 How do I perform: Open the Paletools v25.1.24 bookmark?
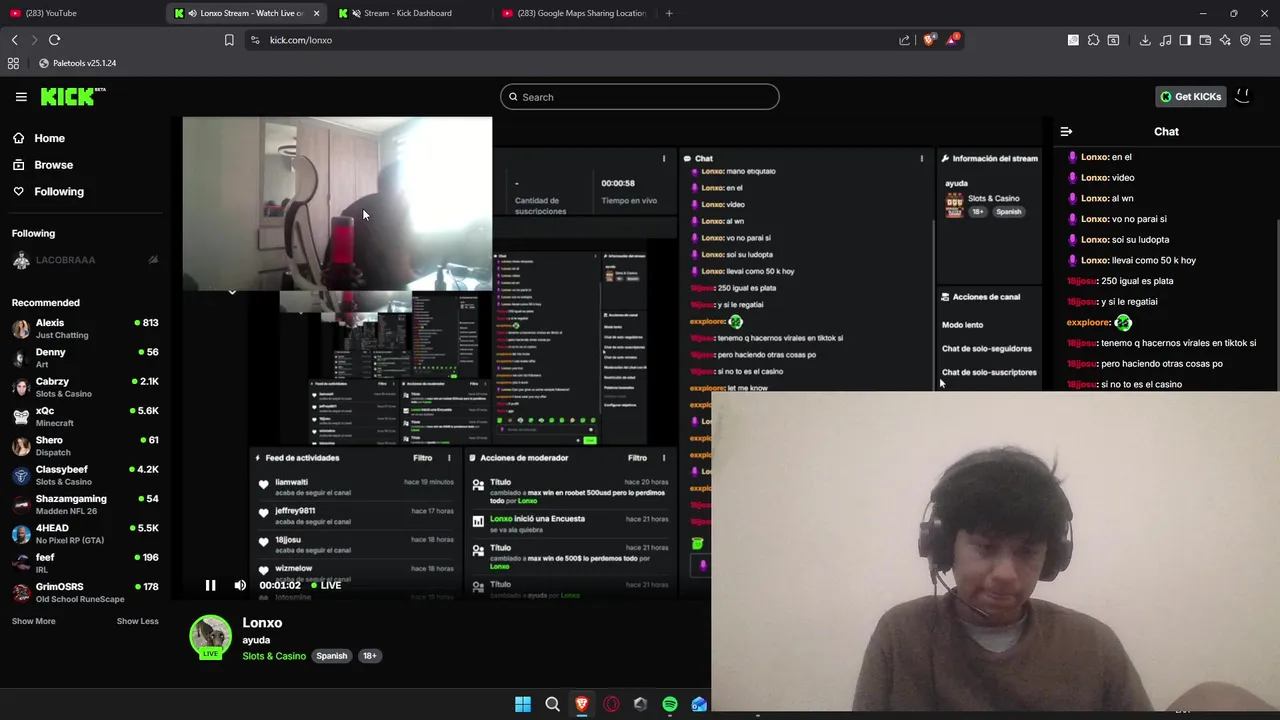[x=77, y=63]
